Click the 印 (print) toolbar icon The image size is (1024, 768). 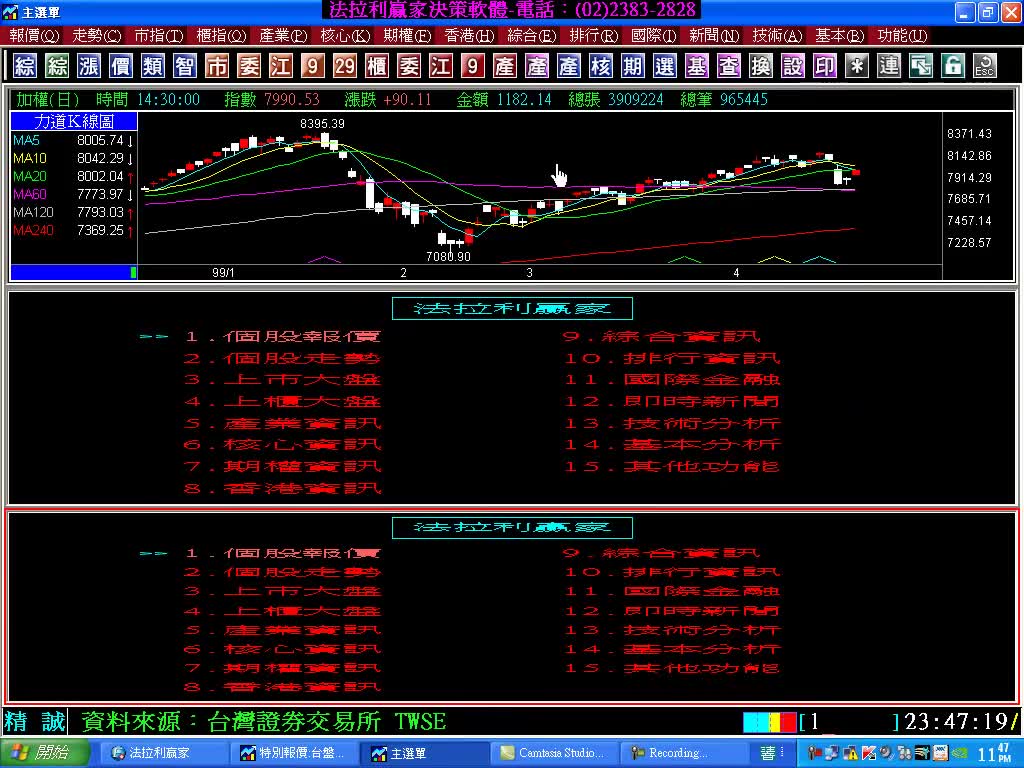tap(825, 66)
